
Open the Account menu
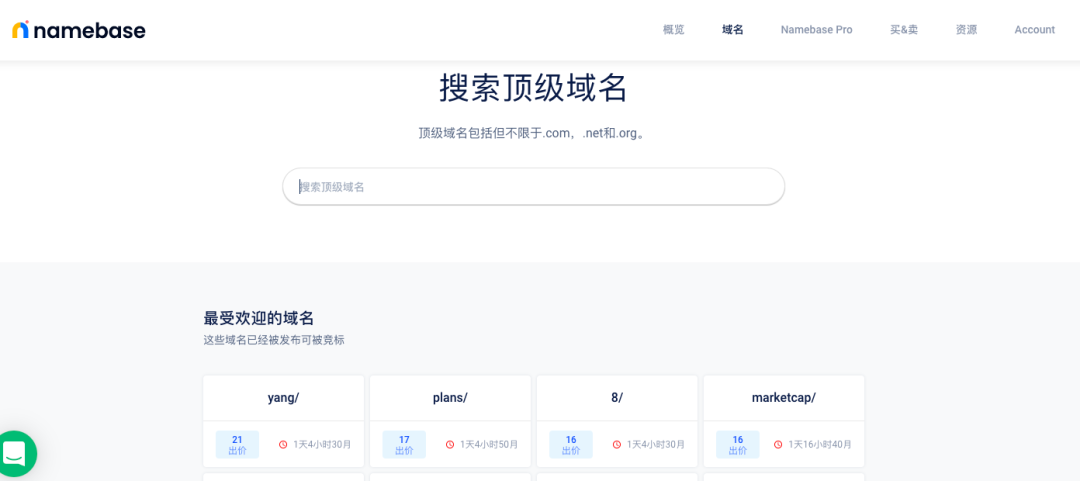click(1035, 30)
